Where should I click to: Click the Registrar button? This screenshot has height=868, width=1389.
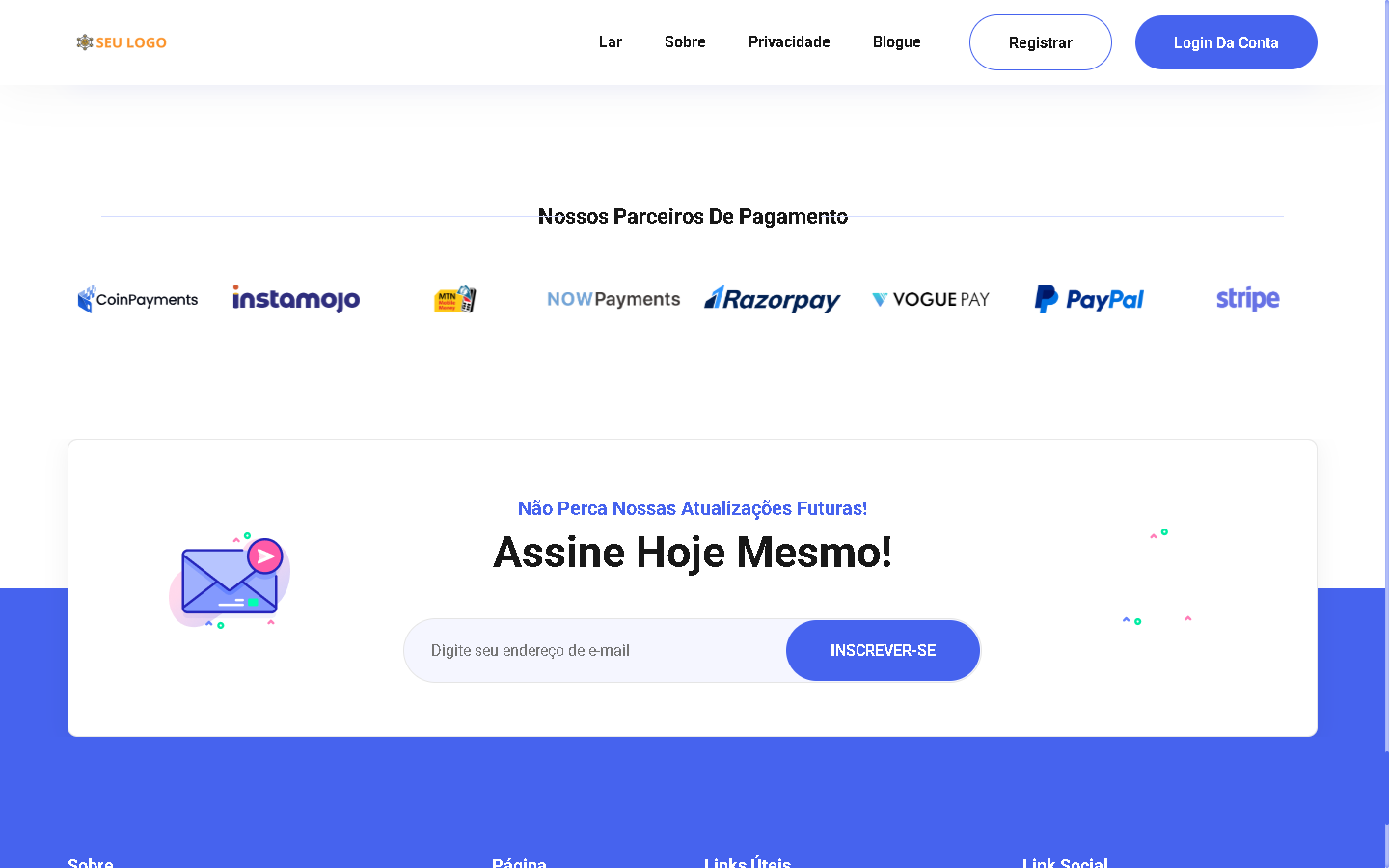pos(1041,42)
